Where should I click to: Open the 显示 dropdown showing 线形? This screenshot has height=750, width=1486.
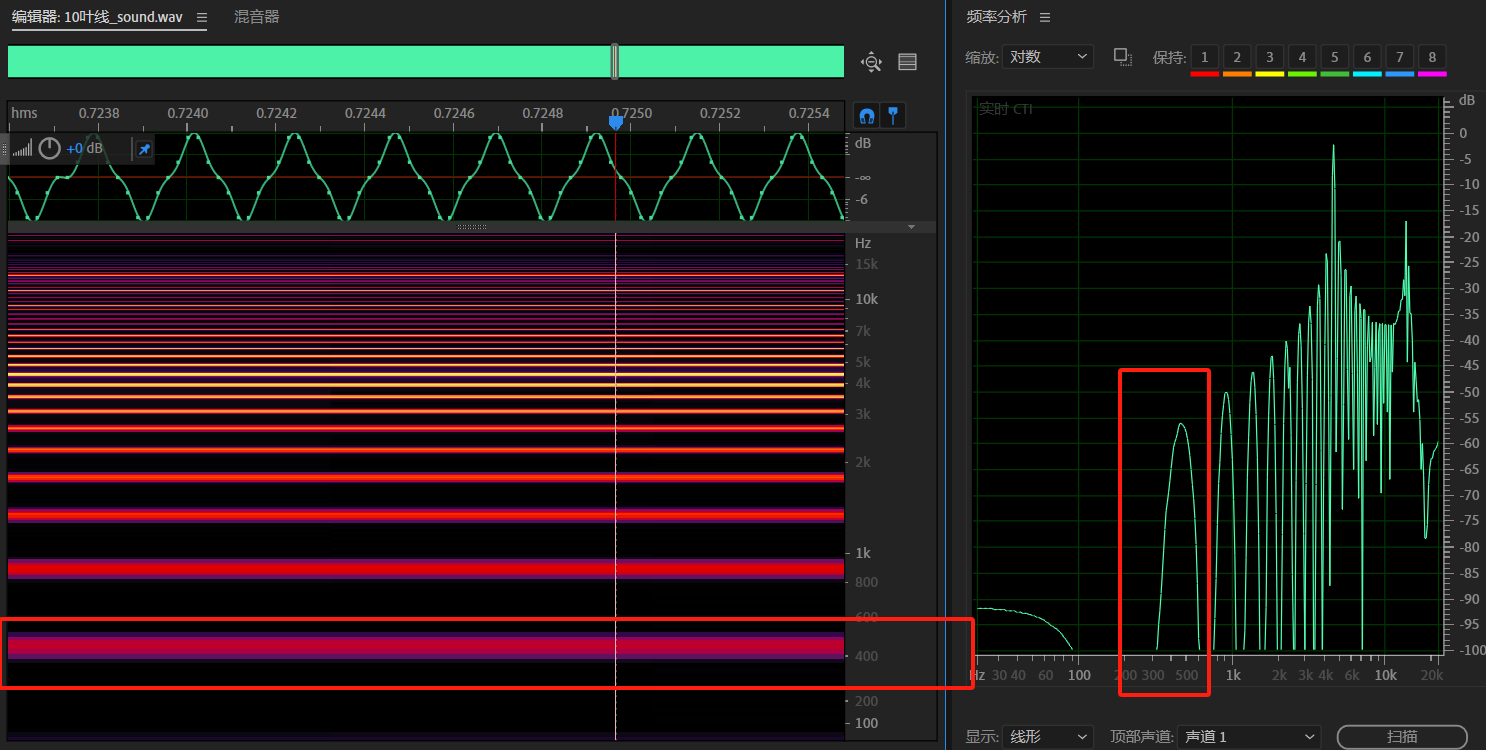[x=1048, y=737]
